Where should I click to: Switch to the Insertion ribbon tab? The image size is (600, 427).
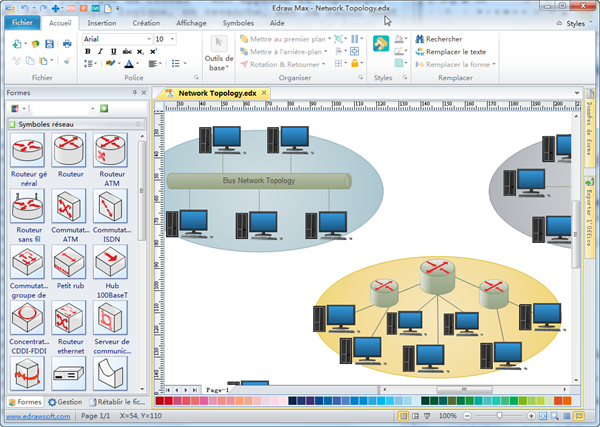point(101,22)
